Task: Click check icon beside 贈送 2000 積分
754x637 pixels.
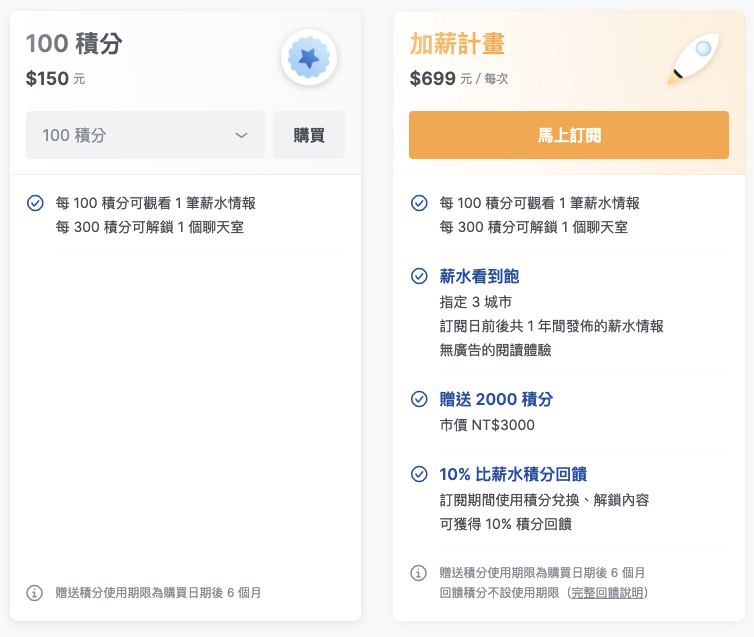Action: (419, 399)
